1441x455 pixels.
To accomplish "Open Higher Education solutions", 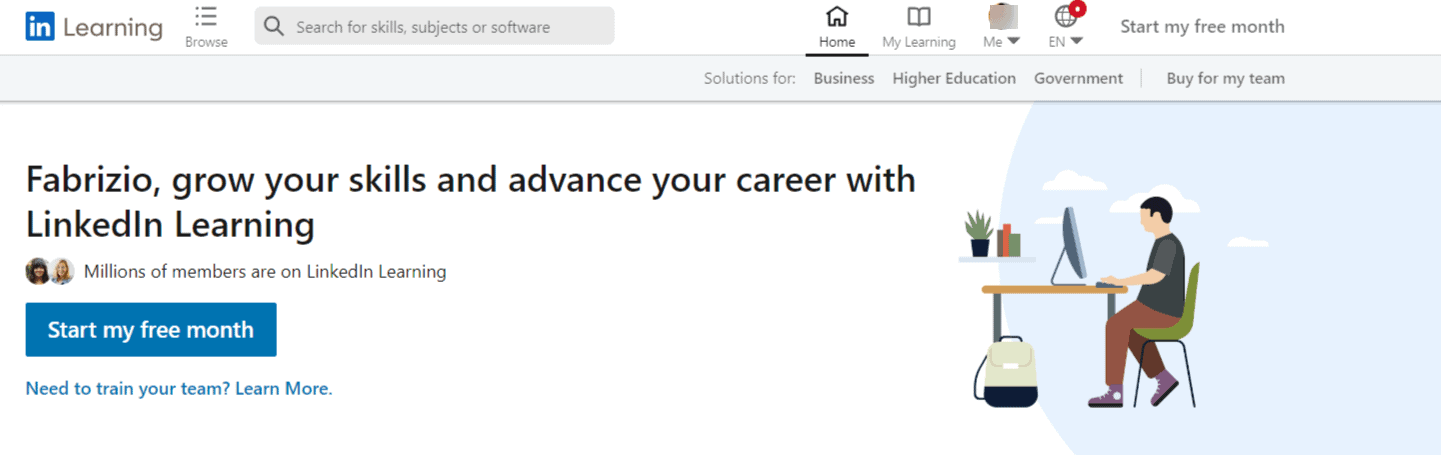I will [954, 78].
